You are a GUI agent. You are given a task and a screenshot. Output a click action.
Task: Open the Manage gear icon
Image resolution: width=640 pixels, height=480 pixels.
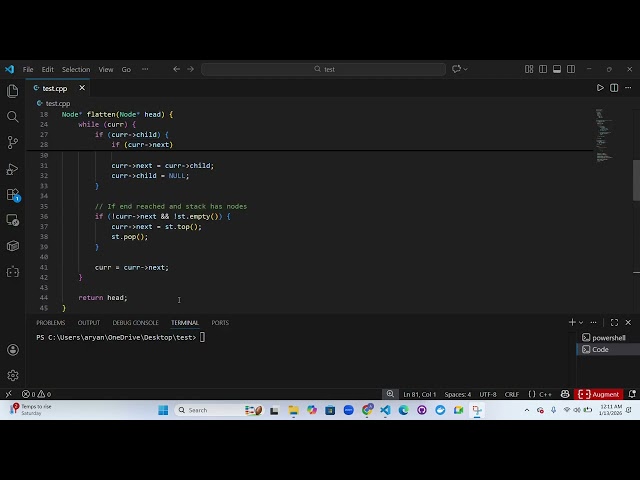pos(13,376)
